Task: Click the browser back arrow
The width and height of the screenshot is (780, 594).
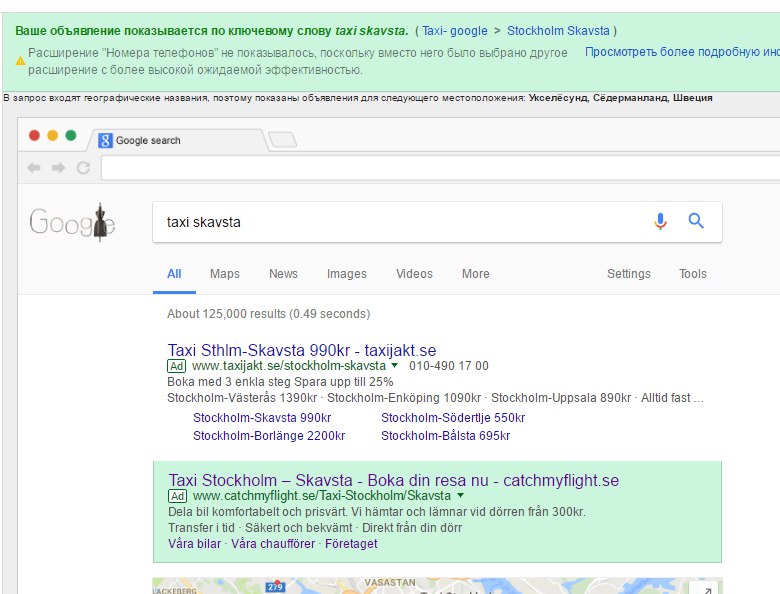Action: 34,168
